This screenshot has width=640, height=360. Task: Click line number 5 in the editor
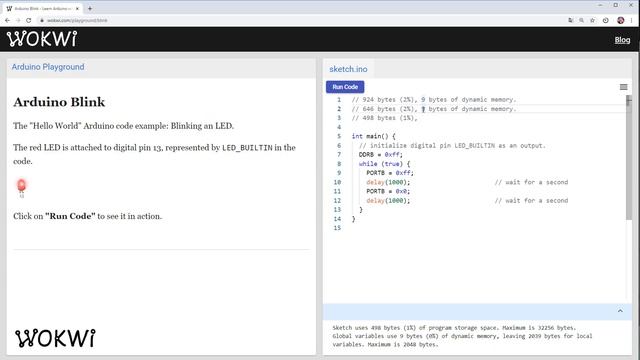tap(339, 136)
